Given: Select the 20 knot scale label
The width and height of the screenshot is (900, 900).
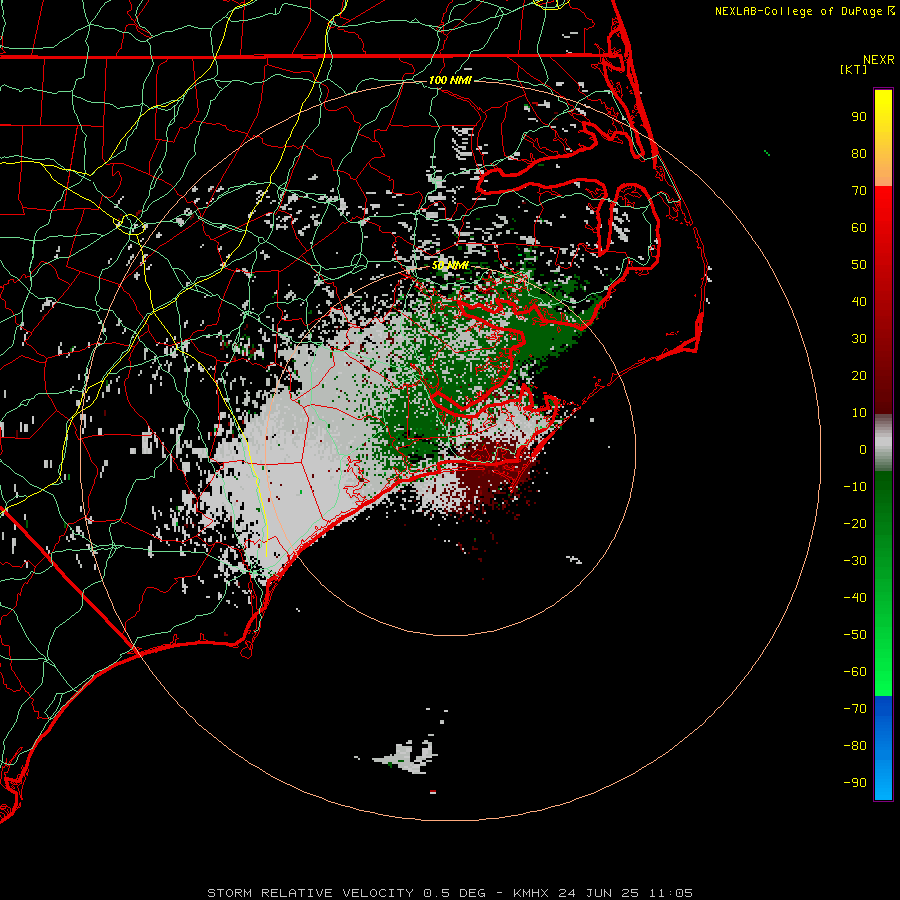Looking at the screenshot, I should click(x=859, y=376).
